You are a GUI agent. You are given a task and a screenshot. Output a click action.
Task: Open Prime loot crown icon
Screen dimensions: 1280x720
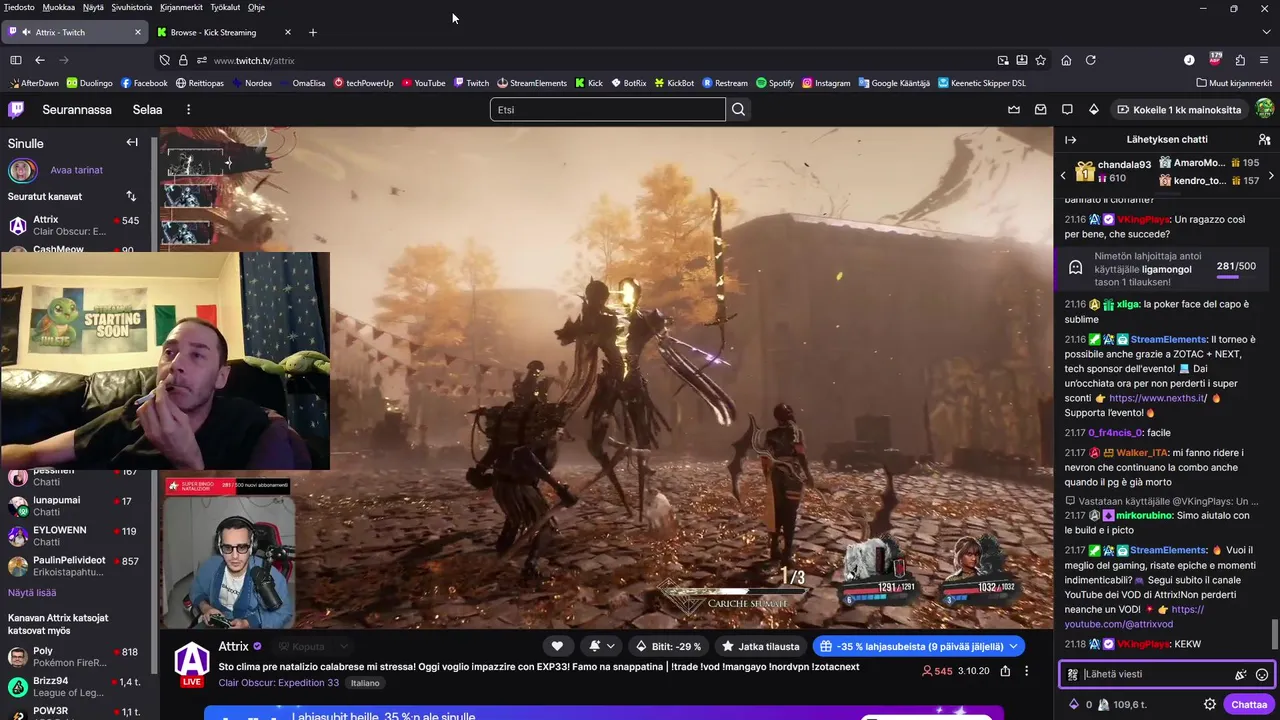[1014, 110]
